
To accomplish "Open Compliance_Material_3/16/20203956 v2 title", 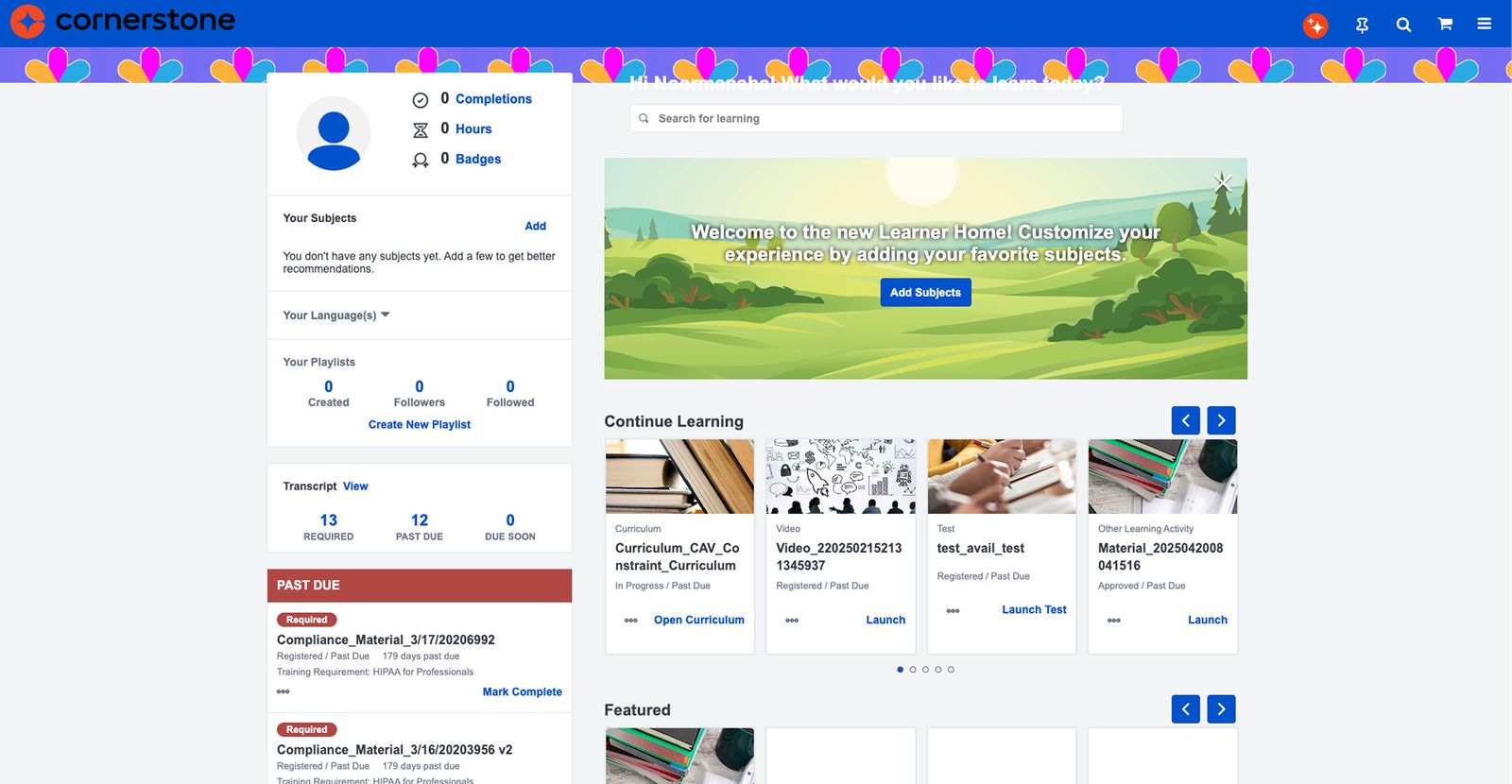I will click(x=394, y=750).
